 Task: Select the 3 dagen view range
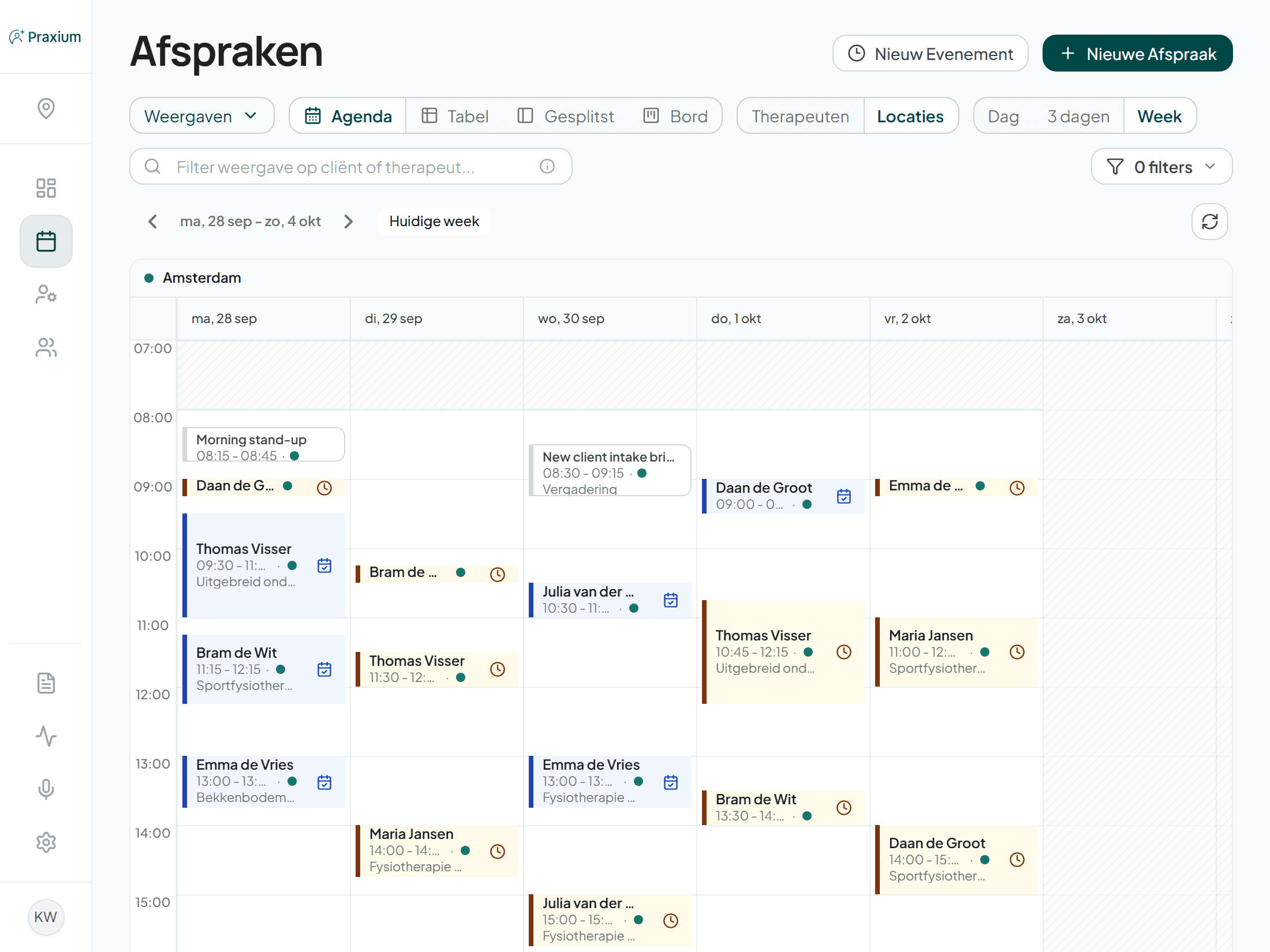(1078, 116)
